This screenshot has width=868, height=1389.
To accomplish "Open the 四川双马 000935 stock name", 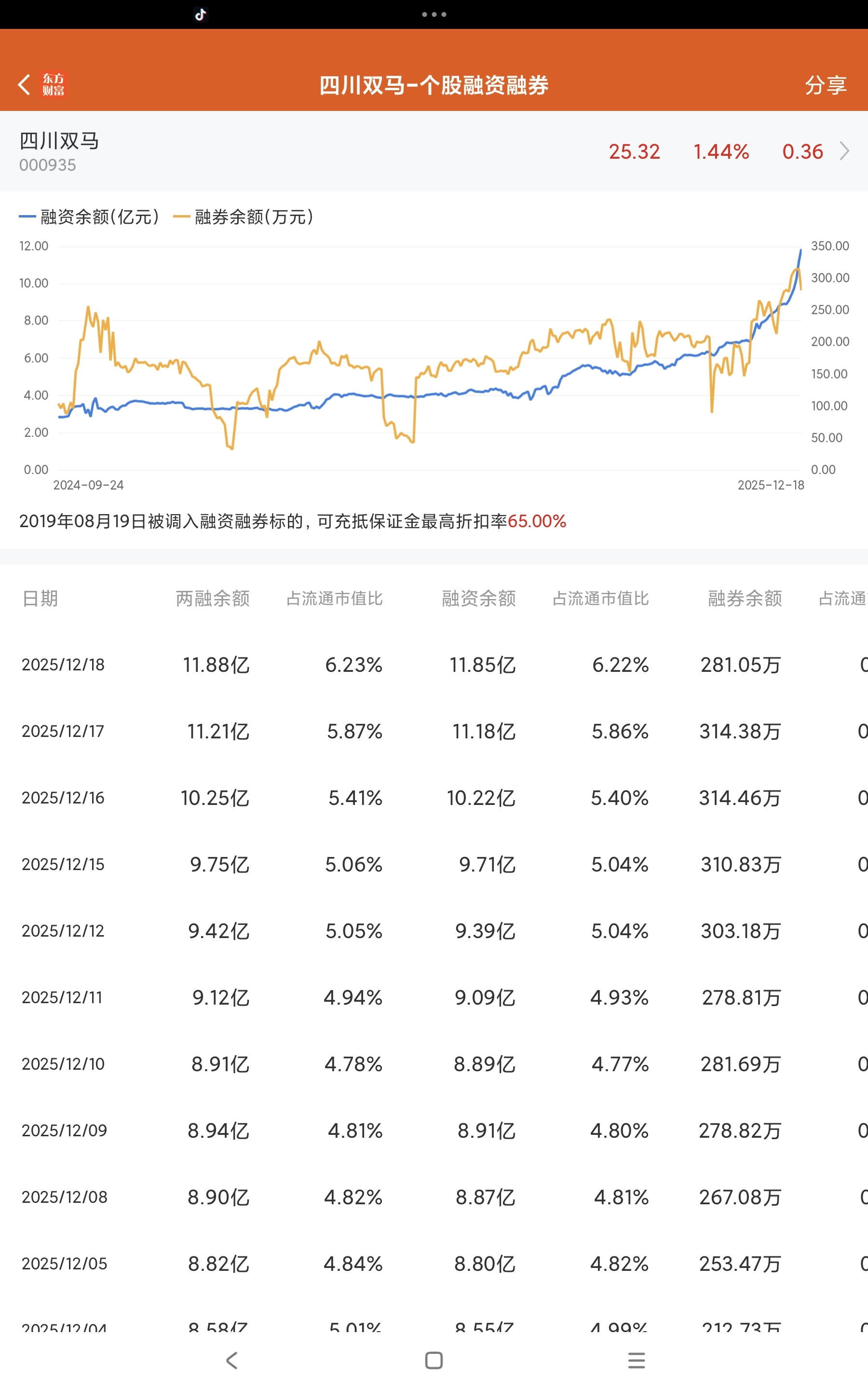I will click(x=59, y=150).
